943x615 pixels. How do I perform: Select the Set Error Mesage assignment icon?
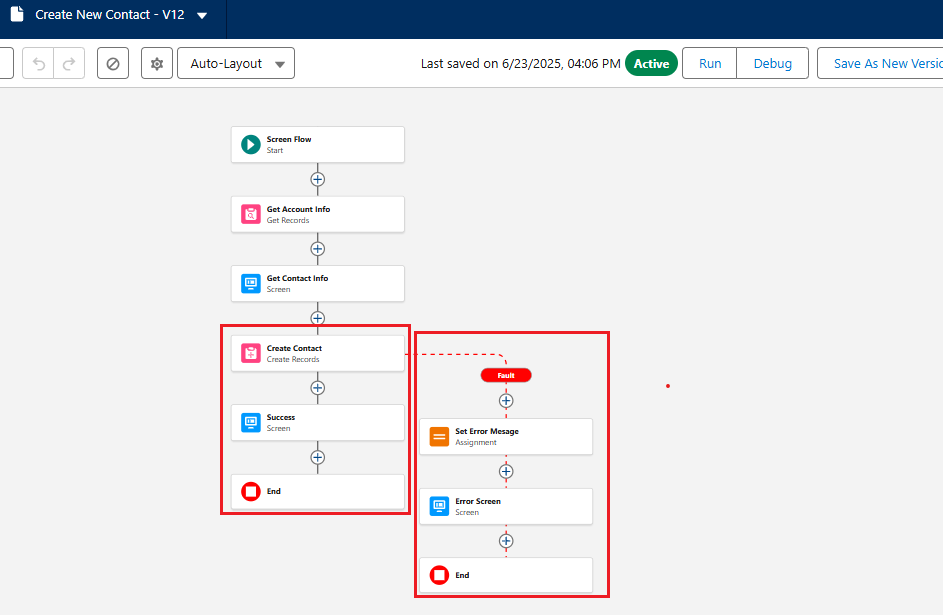click(439, 436)
